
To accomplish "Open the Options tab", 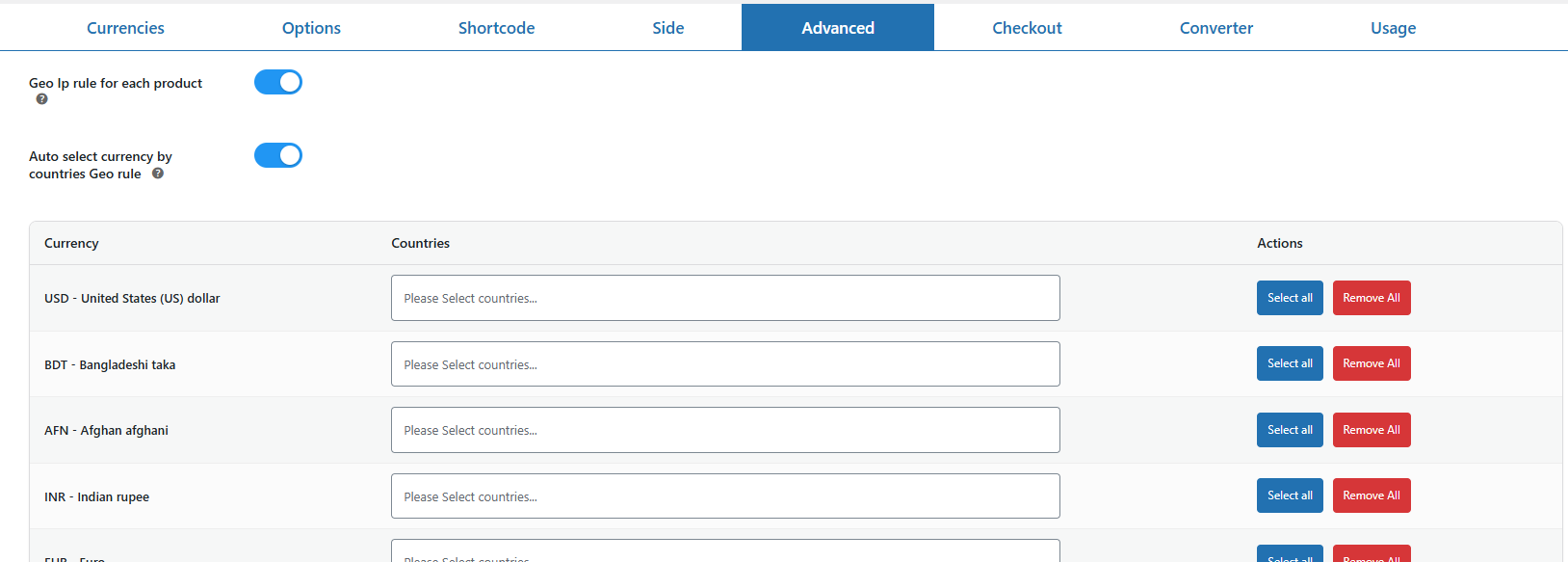I will pyautogui.click(x=311, y=28).
